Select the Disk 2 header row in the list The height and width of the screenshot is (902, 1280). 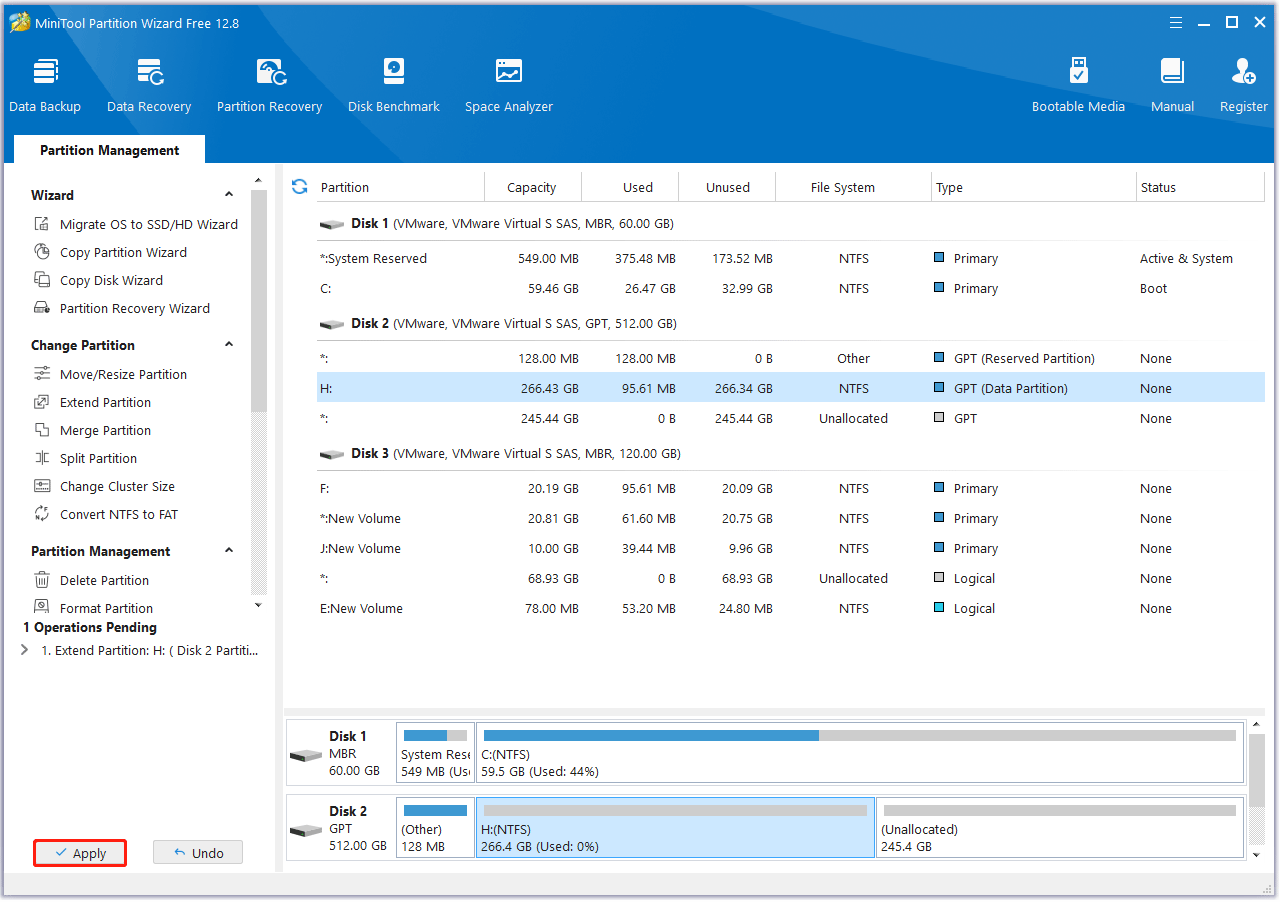(x=790, y=324)
